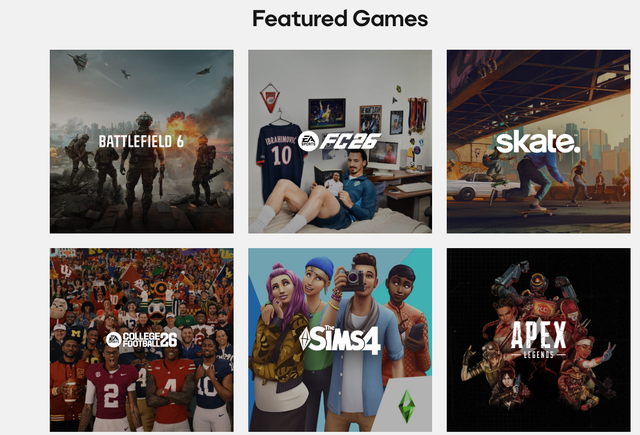Viewport: 640px width, 435px height.
Task: Click the Battlefield 6 title text
Action: pos(141,142)
